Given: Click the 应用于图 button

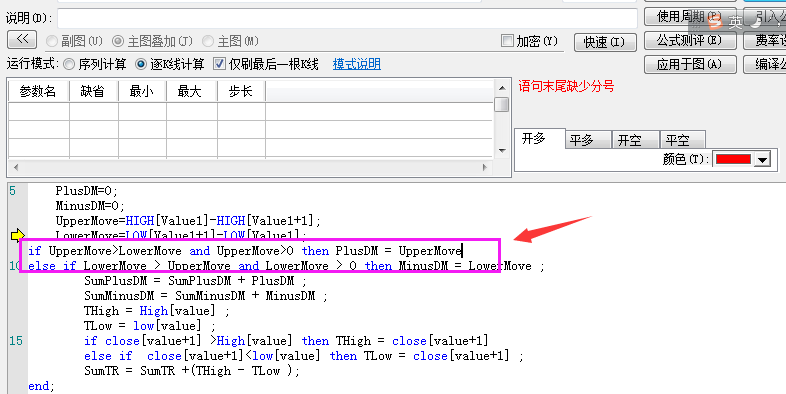Looking at the screenshot, I should click(690, 64).
